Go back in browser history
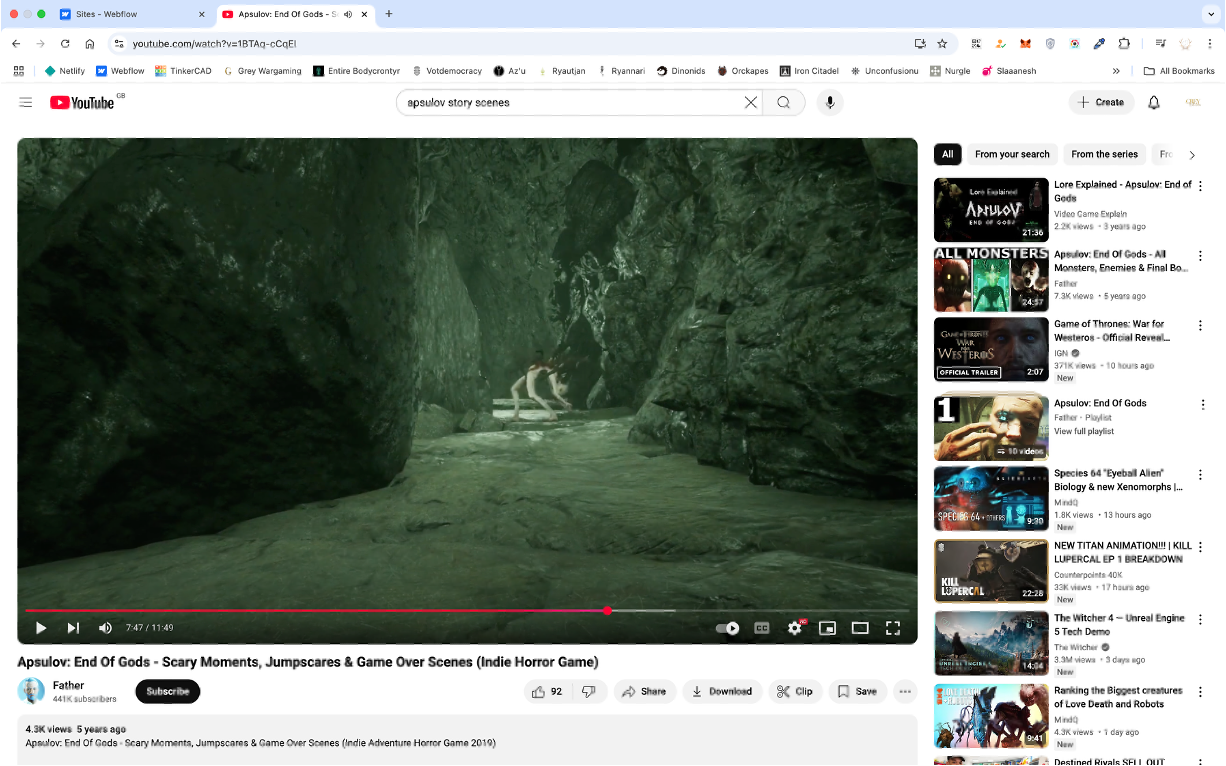Screen dimensions: 1226x766 click(x=16, y=44)
